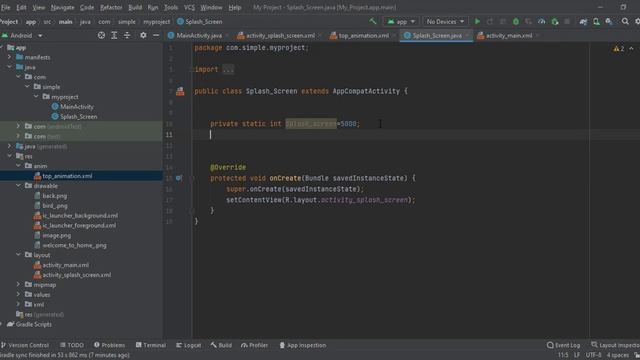Open the File menu
Screen dimensions: 640x360
6,7
